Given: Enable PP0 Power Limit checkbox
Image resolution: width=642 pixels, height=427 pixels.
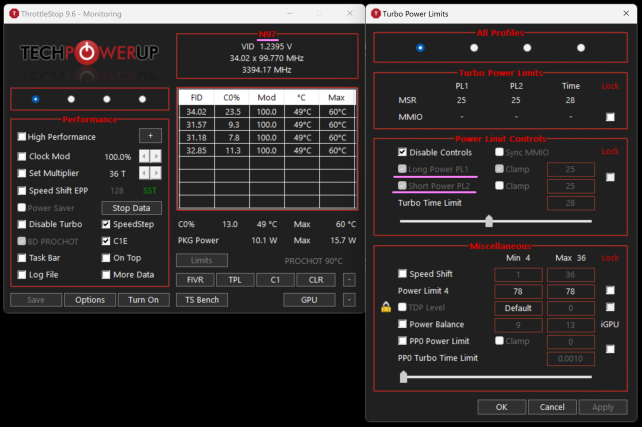Looking at the screenshot, I should tap(402, 341).
